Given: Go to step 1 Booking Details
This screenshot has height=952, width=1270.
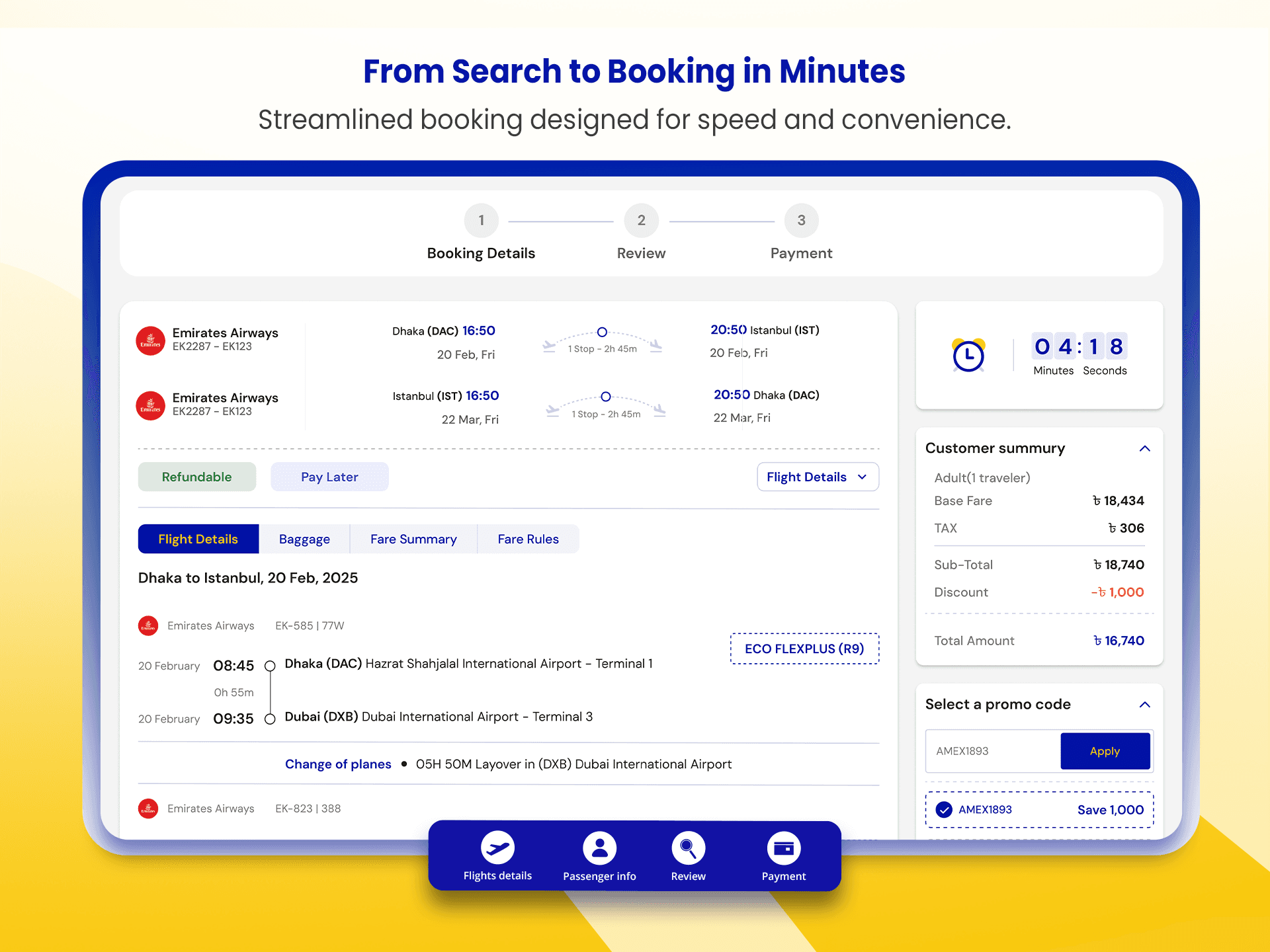Looking at the screenshot, I should tap(481, 231).
